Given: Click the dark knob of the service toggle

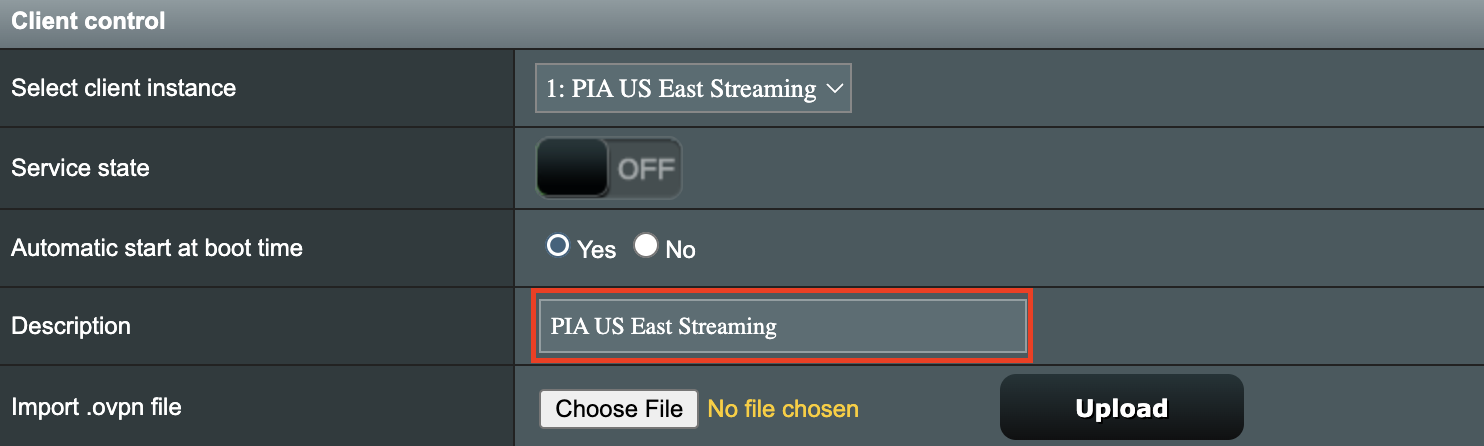Looking at the screenshot, I should (x=573, y=168).
